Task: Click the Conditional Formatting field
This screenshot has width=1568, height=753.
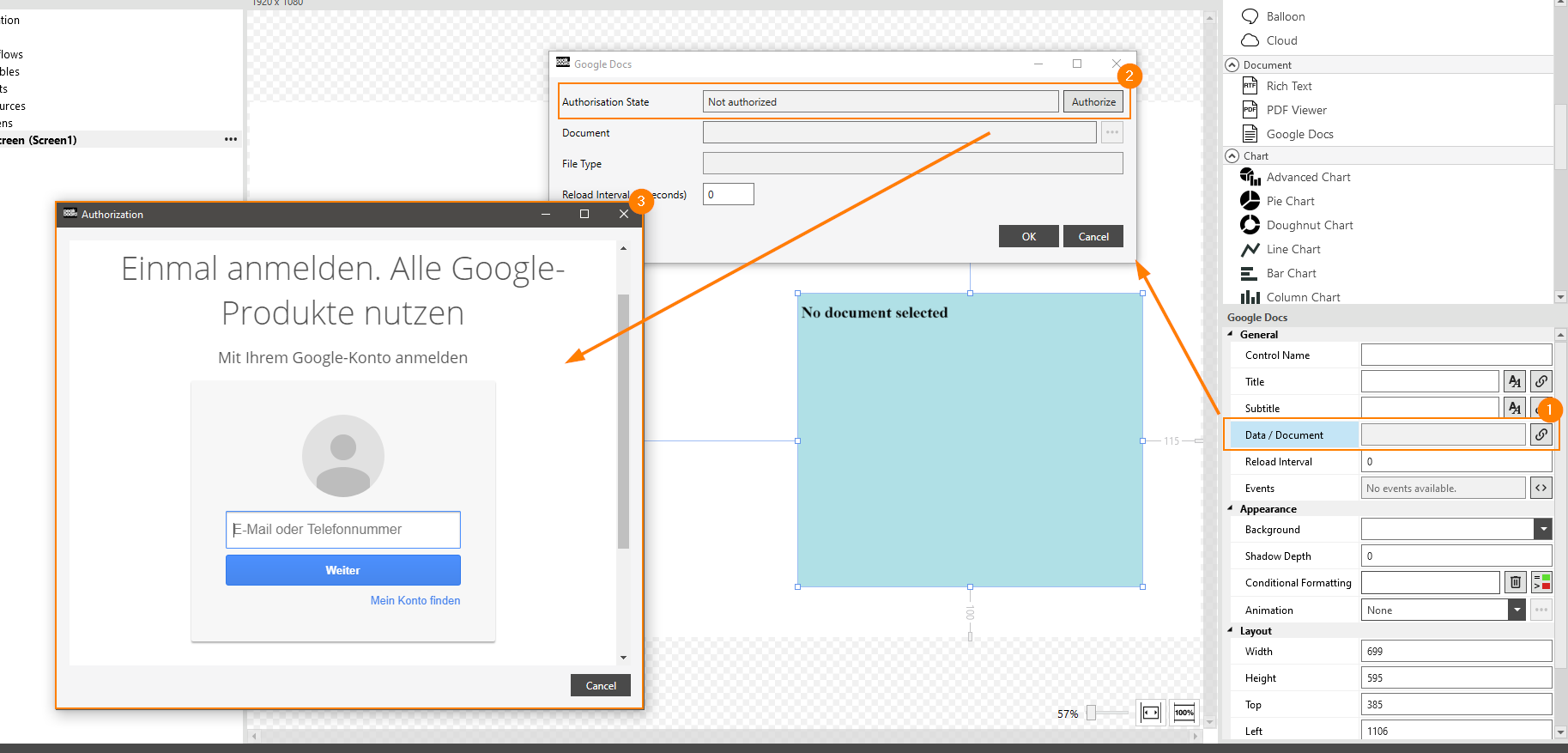Action: (x=1430, y=582)
